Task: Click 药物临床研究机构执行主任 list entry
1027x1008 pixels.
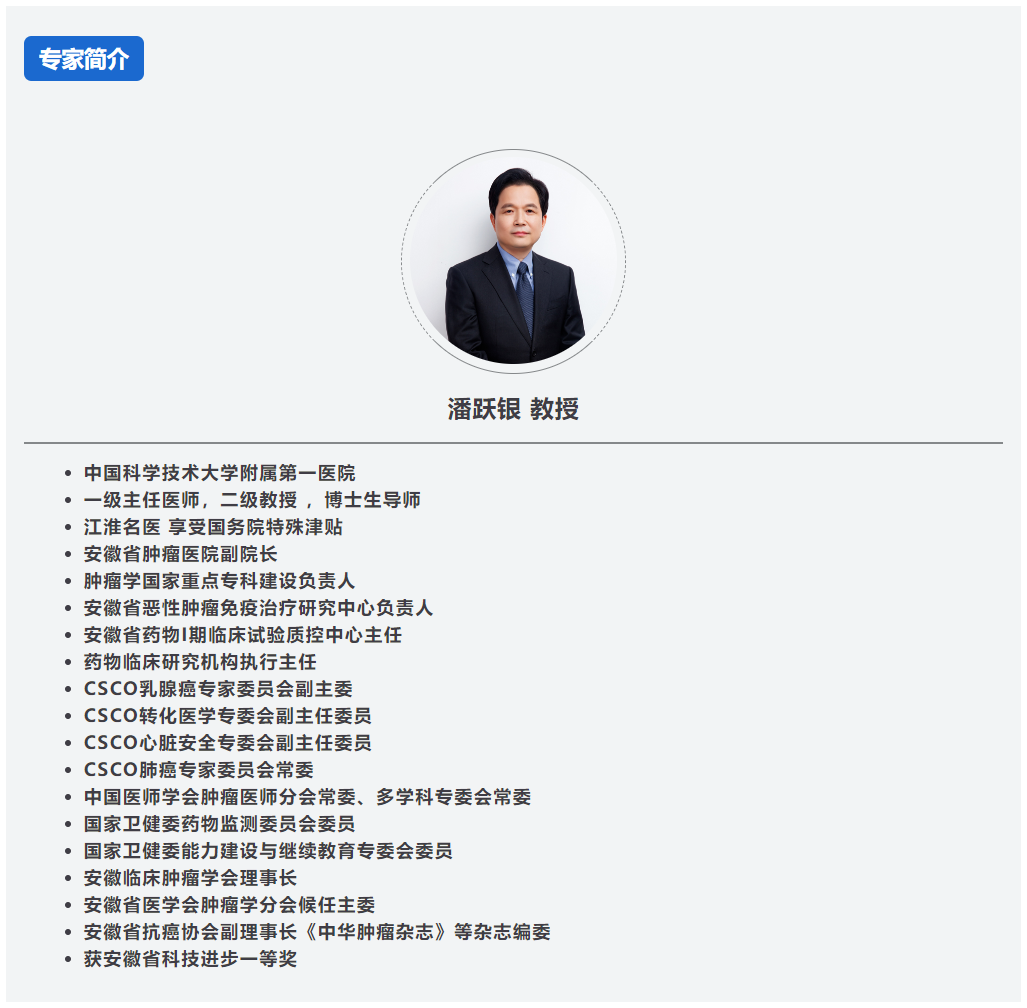Action: pyautogui.click(x=200, y=662)
